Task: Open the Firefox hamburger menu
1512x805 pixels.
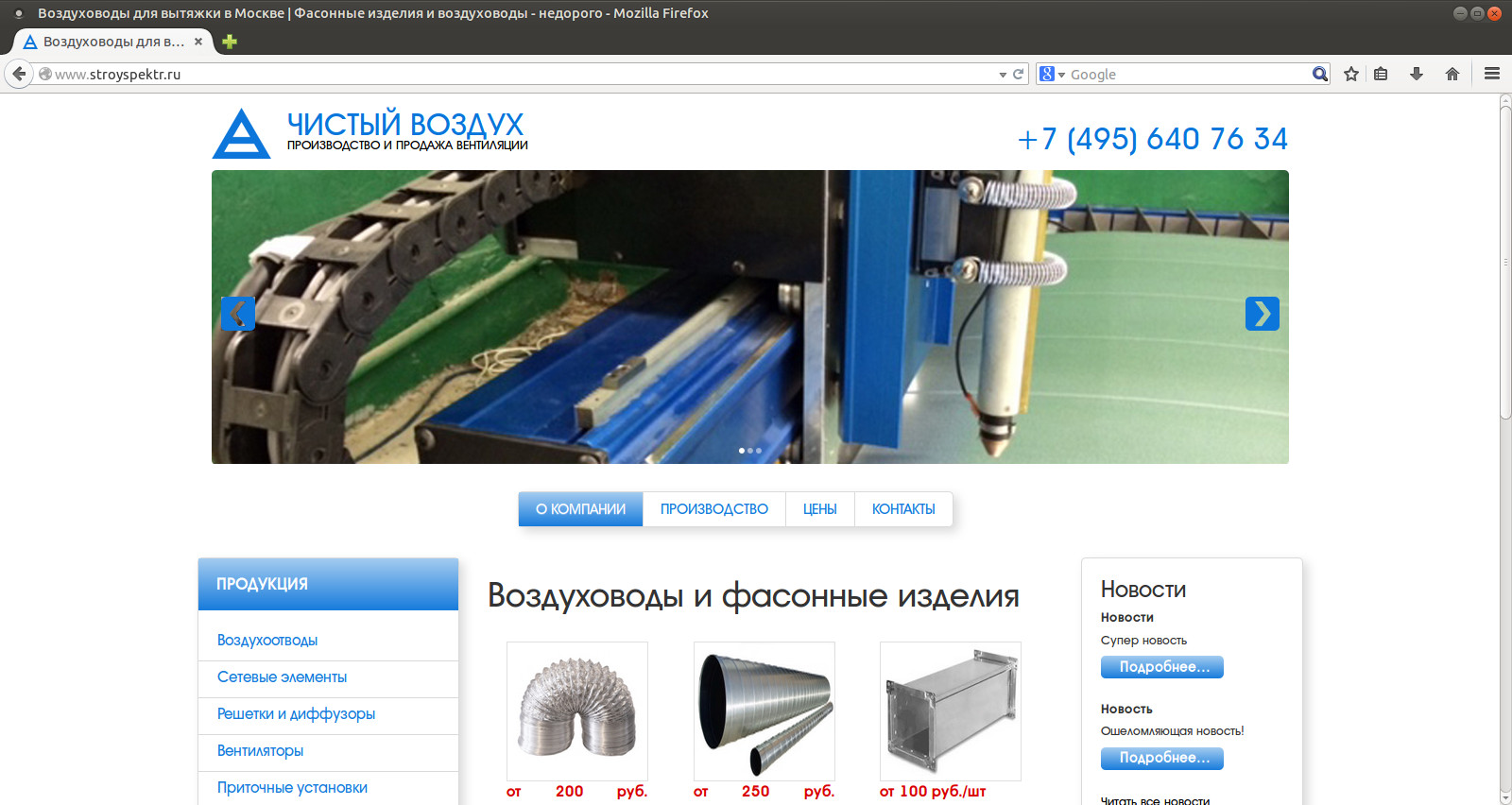Action: tap(1492, 74)
